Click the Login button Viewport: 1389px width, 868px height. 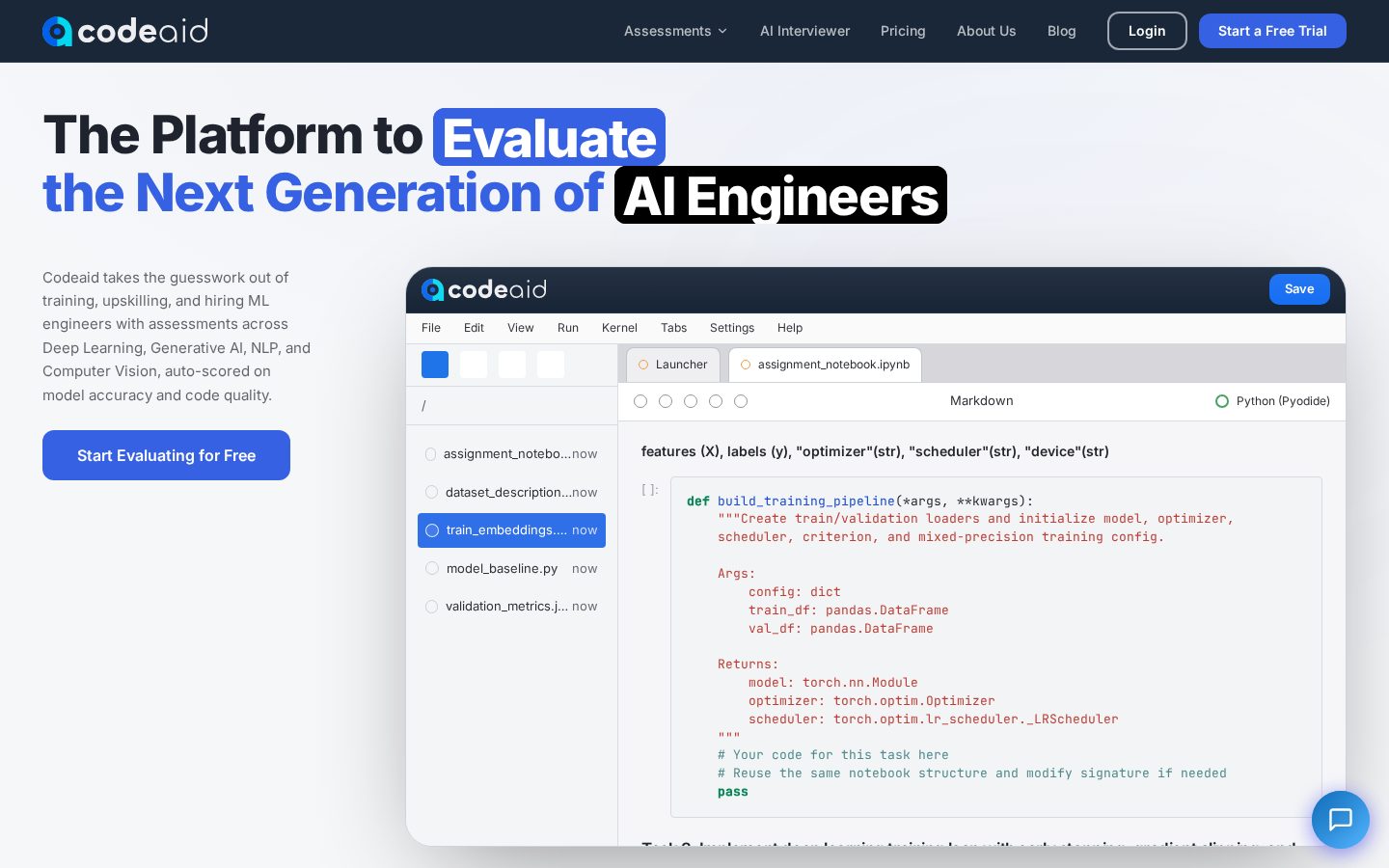click(x=1147, y=31)
